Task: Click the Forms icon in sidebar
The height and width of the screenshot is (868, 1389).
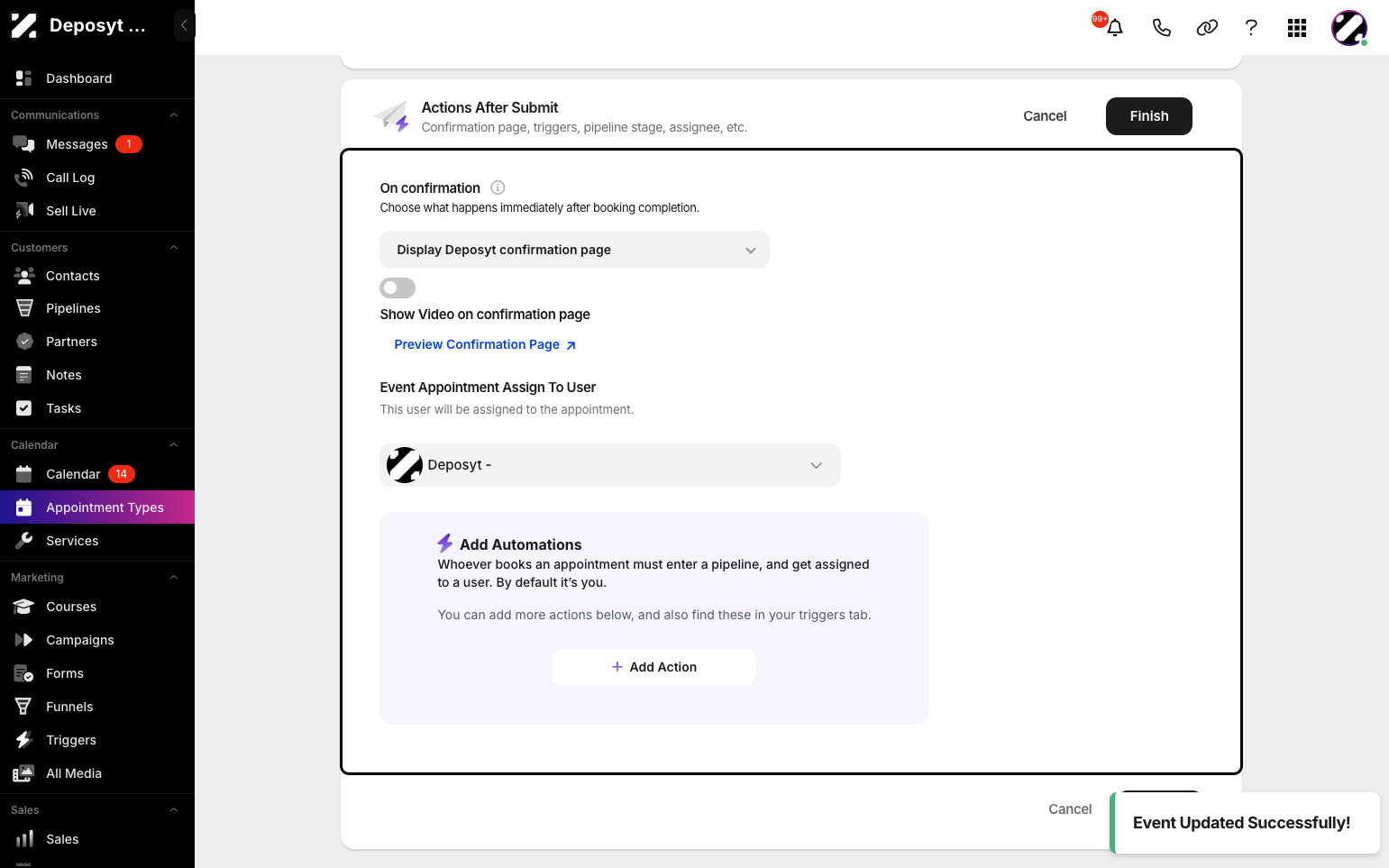Action: tap(24, 673)
